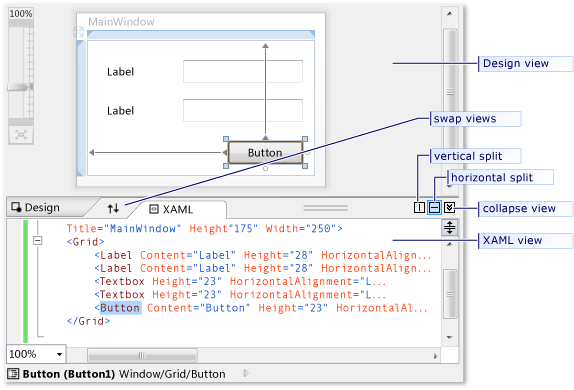Click the top-left resize handle of Button

(x=226, y=139)
